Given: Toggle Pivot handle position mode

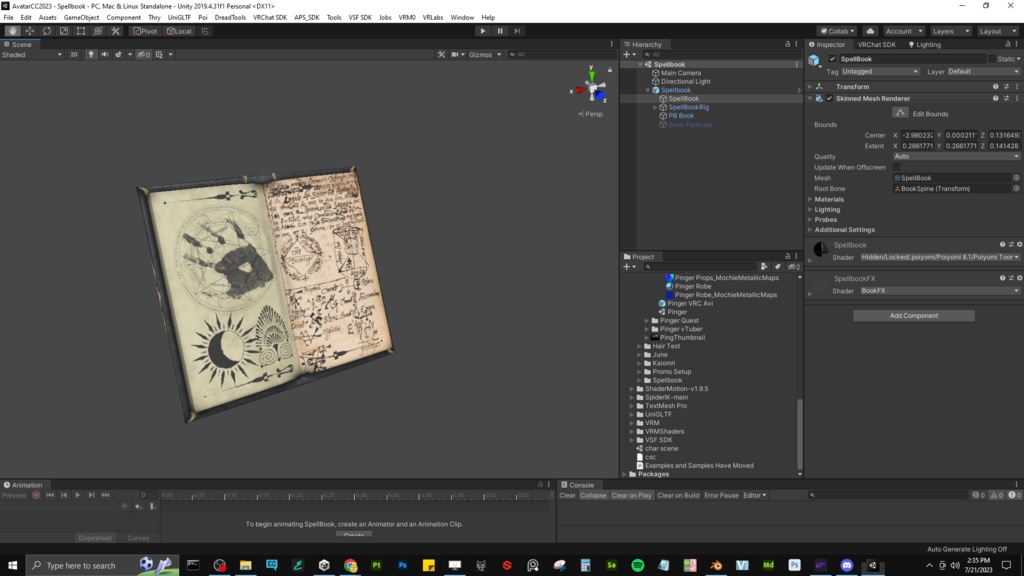Looking at the screenshot, I should point(146,31).
